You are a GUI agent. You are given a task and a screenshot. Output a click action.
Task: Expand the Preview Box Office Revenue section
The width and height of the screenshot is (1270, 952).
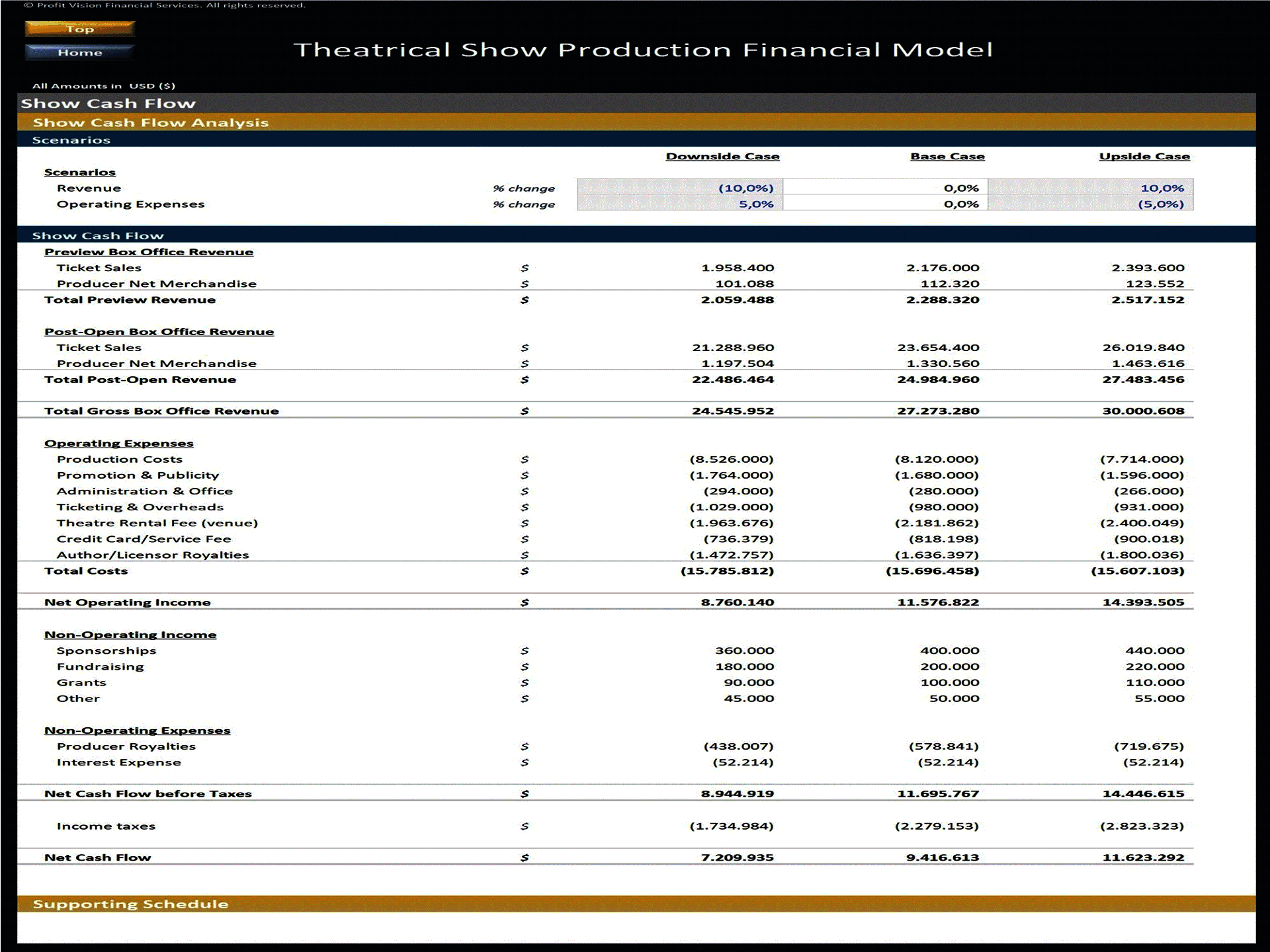[148, 251]
